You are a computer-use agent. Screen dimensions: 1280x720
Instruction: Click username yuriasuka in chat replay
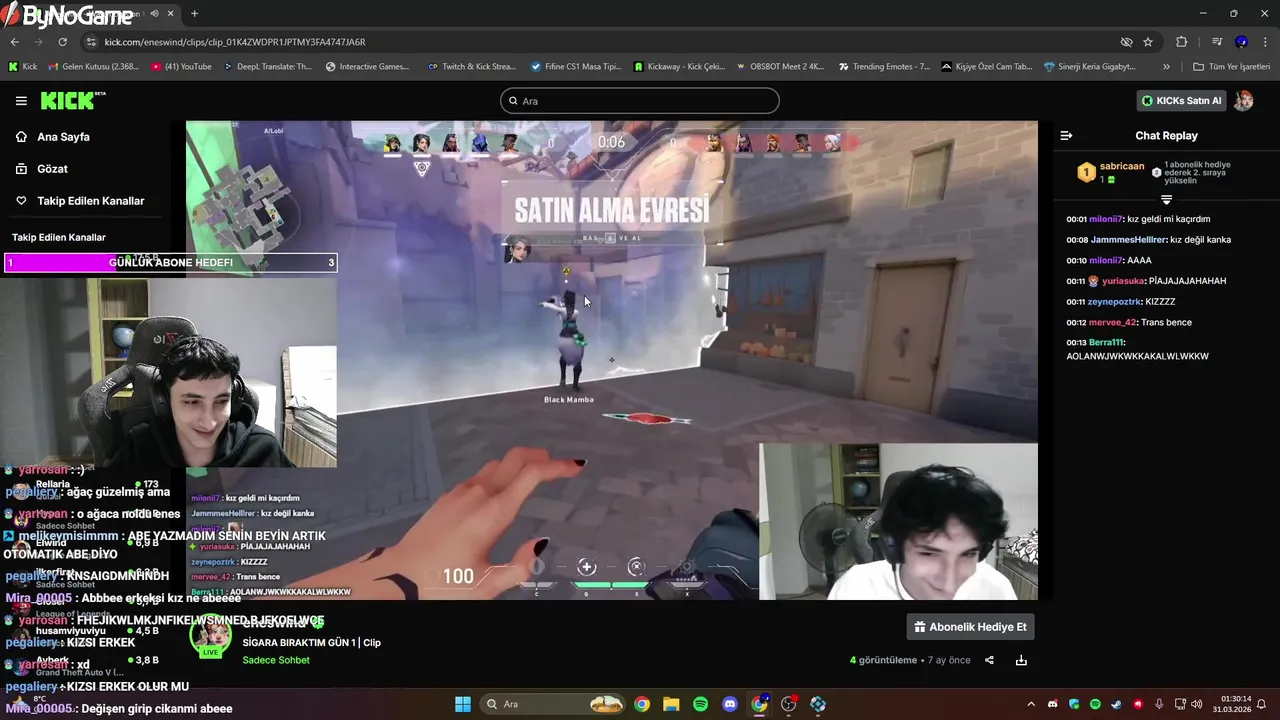1124,281
